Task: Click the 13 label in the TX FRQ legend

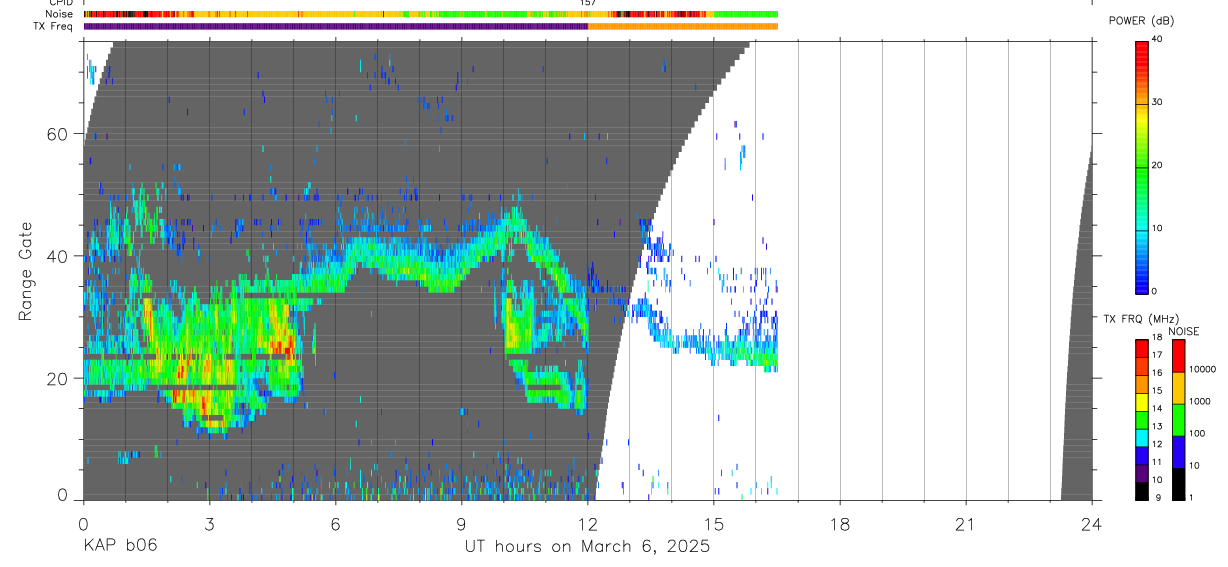Action: tap(1158, 426)
